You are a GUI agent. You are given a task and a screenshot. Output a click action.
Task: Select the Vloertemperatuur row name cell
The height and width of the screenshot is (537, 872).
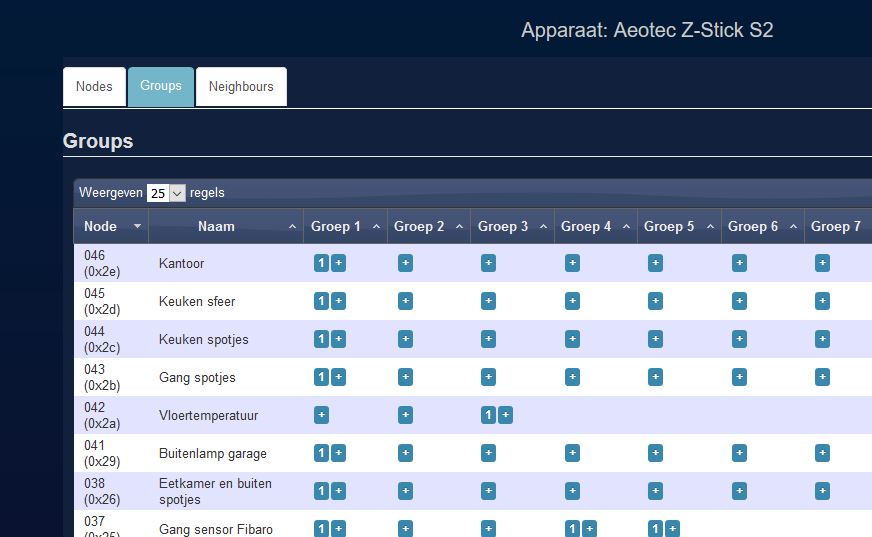coord(209,415)
